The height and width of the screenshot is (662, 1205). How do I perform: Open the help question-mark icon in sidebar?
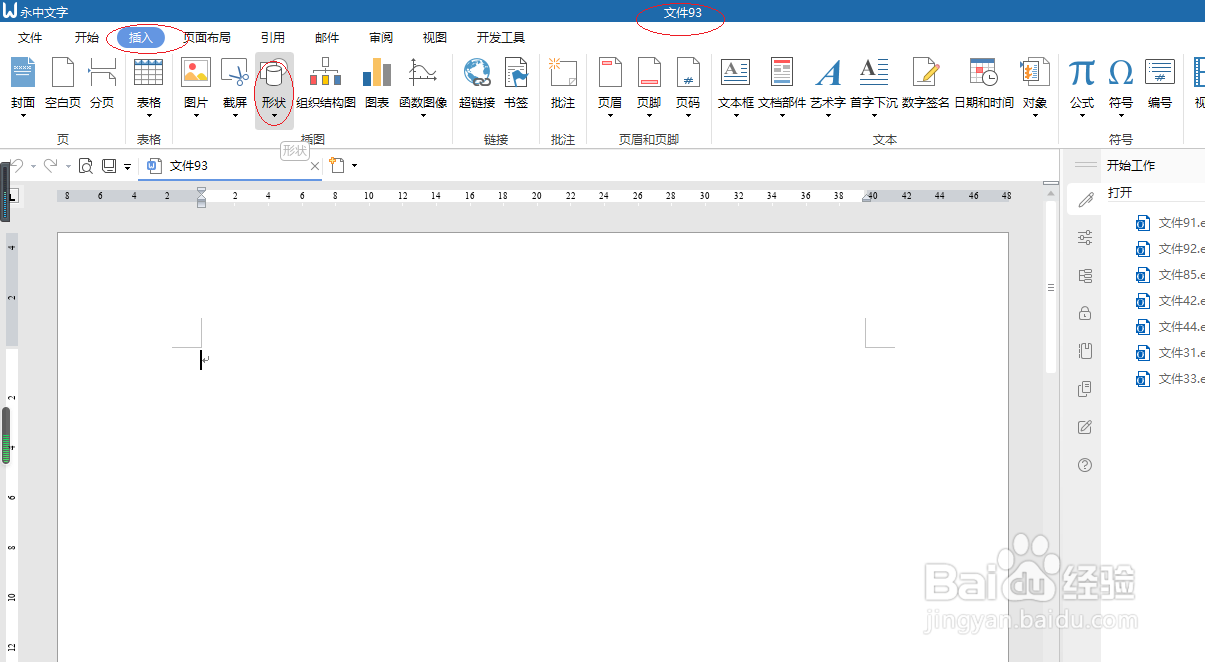point(1085,465)
